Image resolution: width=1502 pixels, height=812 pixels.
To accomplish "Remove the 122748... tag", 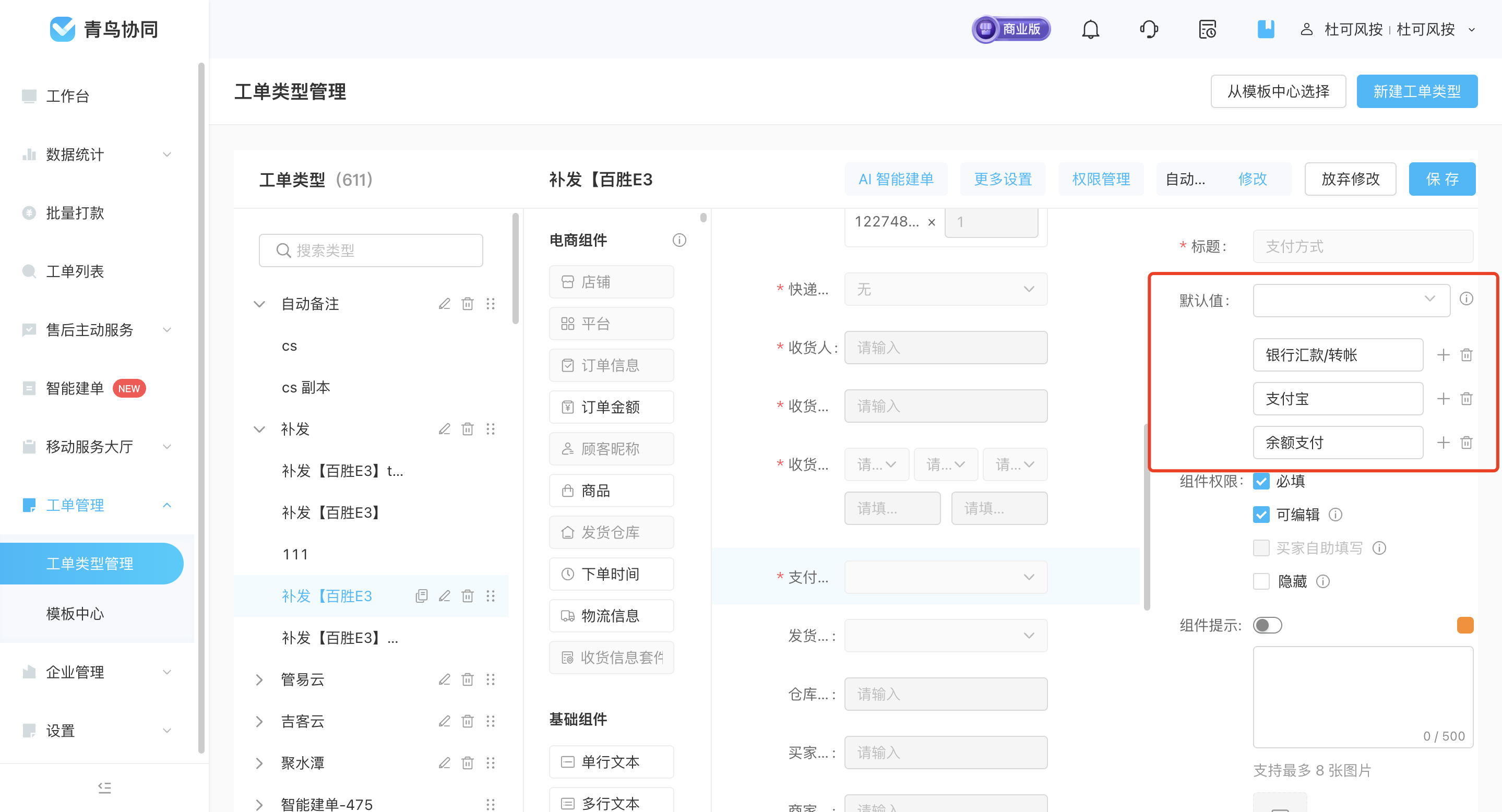I will (x=932, y=222).
